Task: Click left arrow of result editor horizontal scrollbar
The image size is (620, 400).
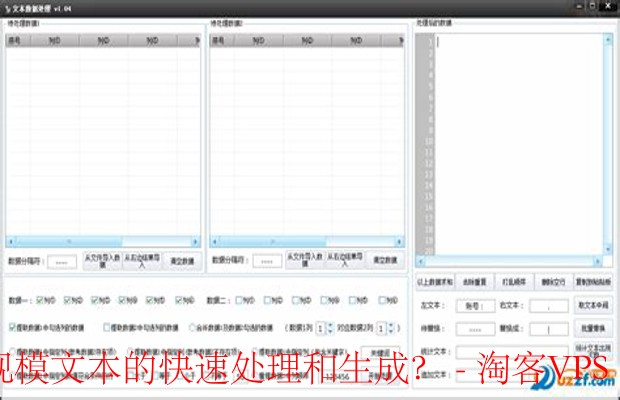Action: coord(421,261)
